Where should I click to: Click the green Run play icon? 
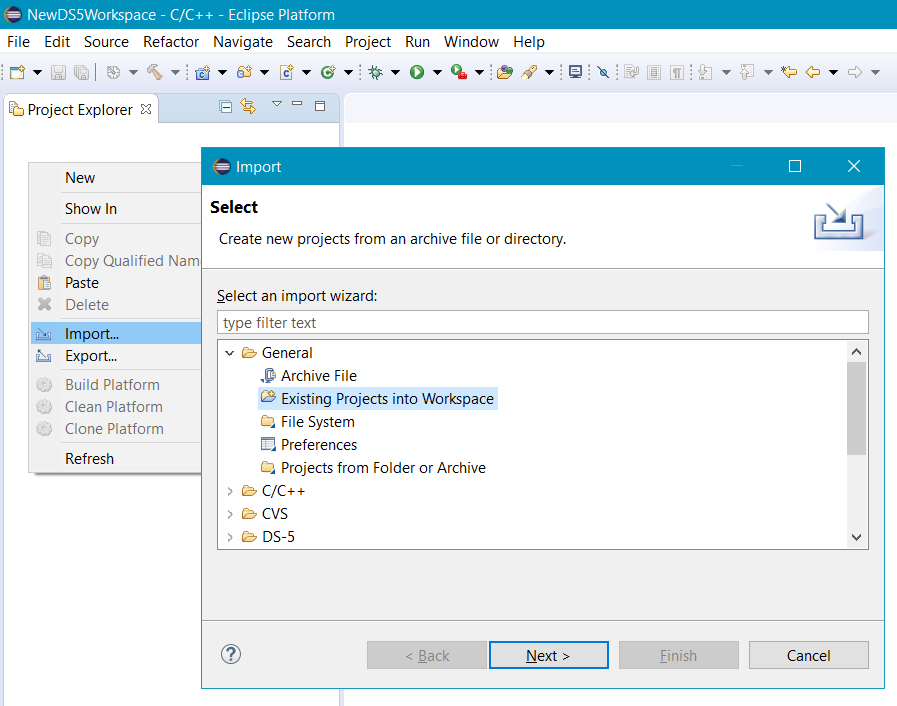pos(417,72)
